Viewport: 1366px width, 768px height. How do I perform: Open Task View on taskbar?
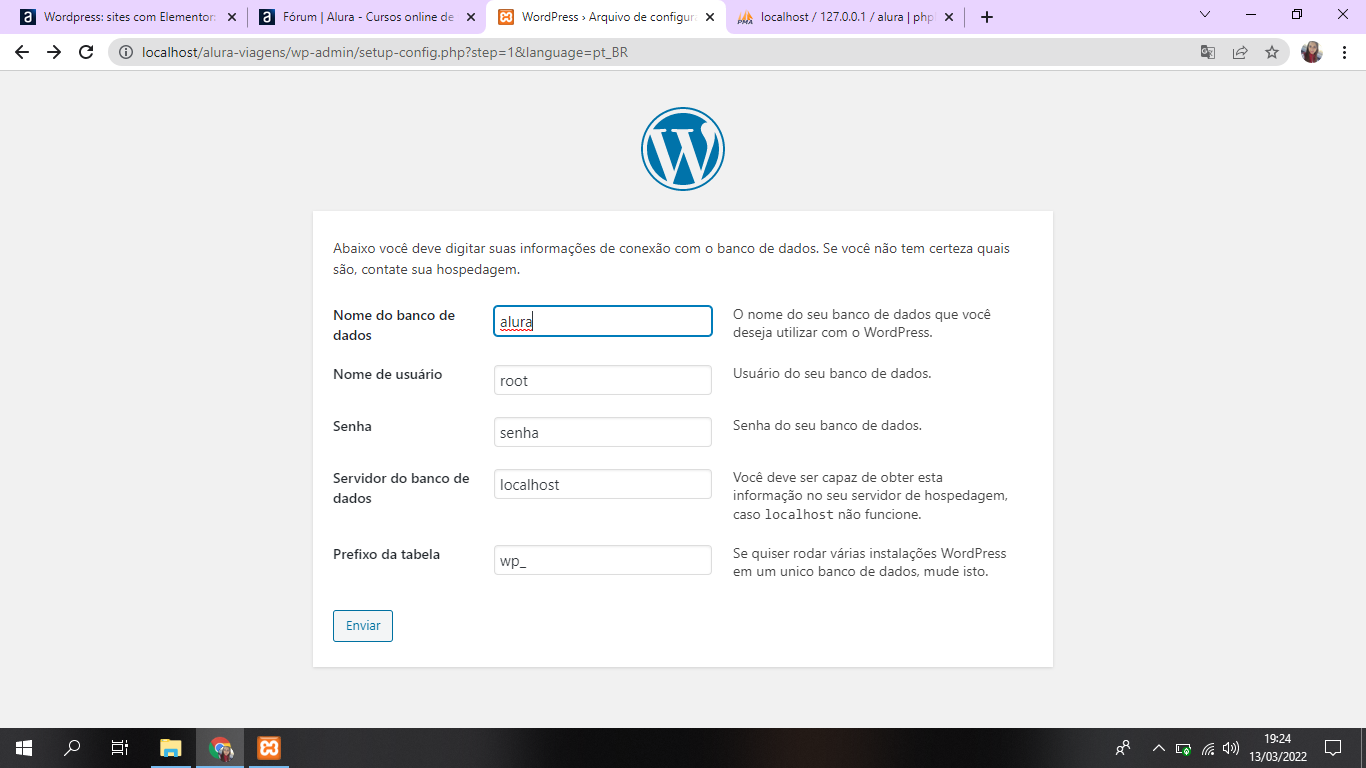(x=120, y=748)
